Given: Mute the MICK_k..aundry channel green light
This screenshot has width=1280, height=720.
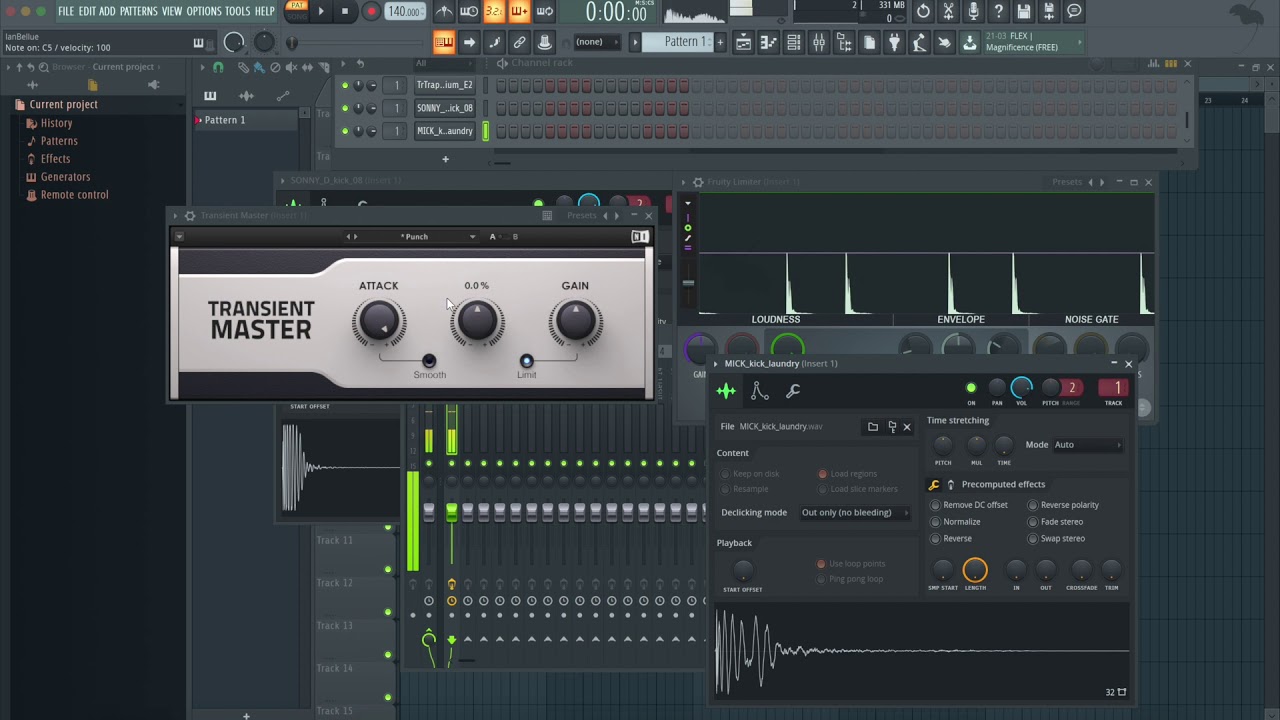Looking at the screenshot, I should click(345, 131).
